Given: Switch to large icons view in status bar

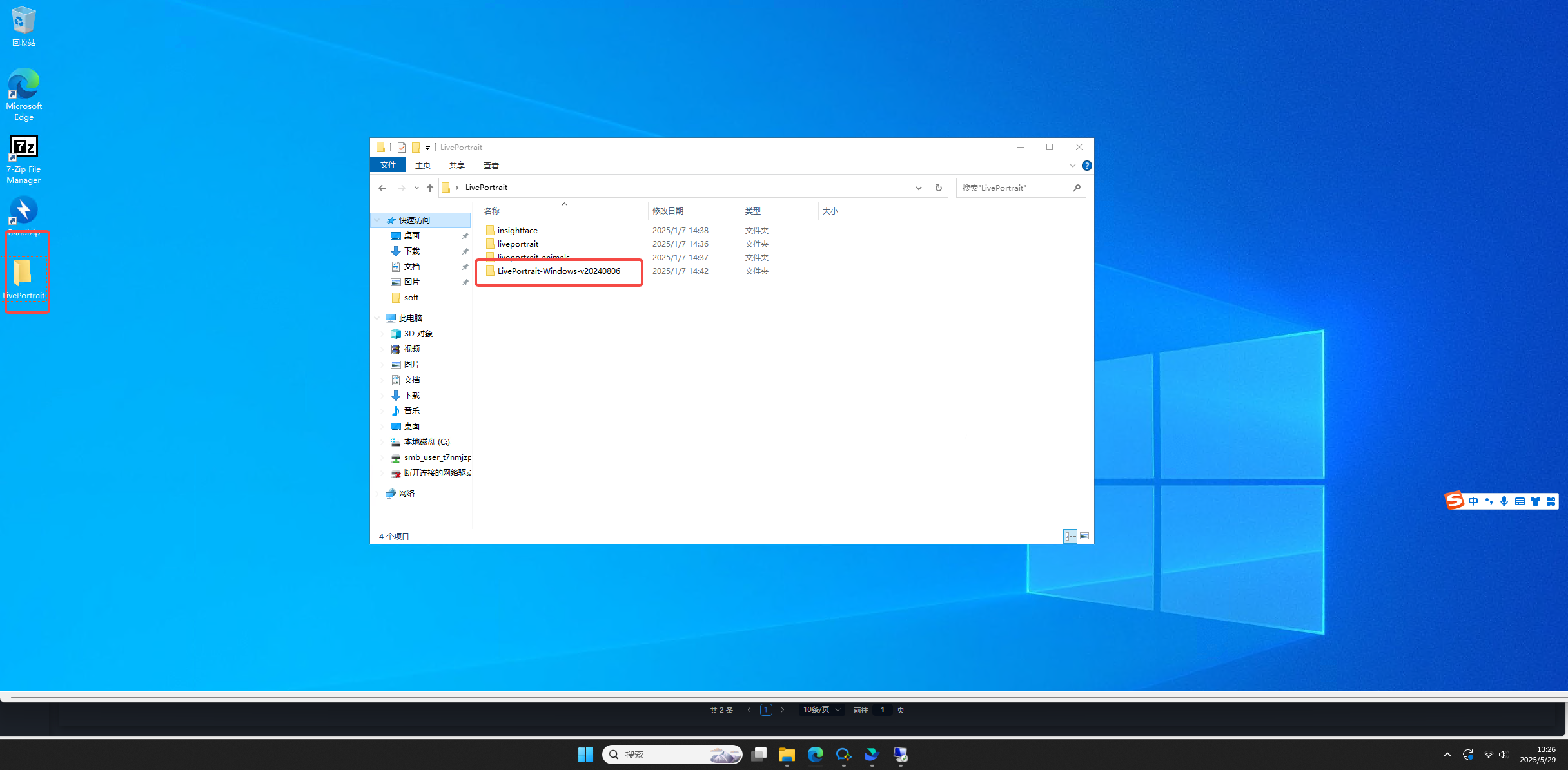Looking at the screenshot, I should click(1084, 536).
